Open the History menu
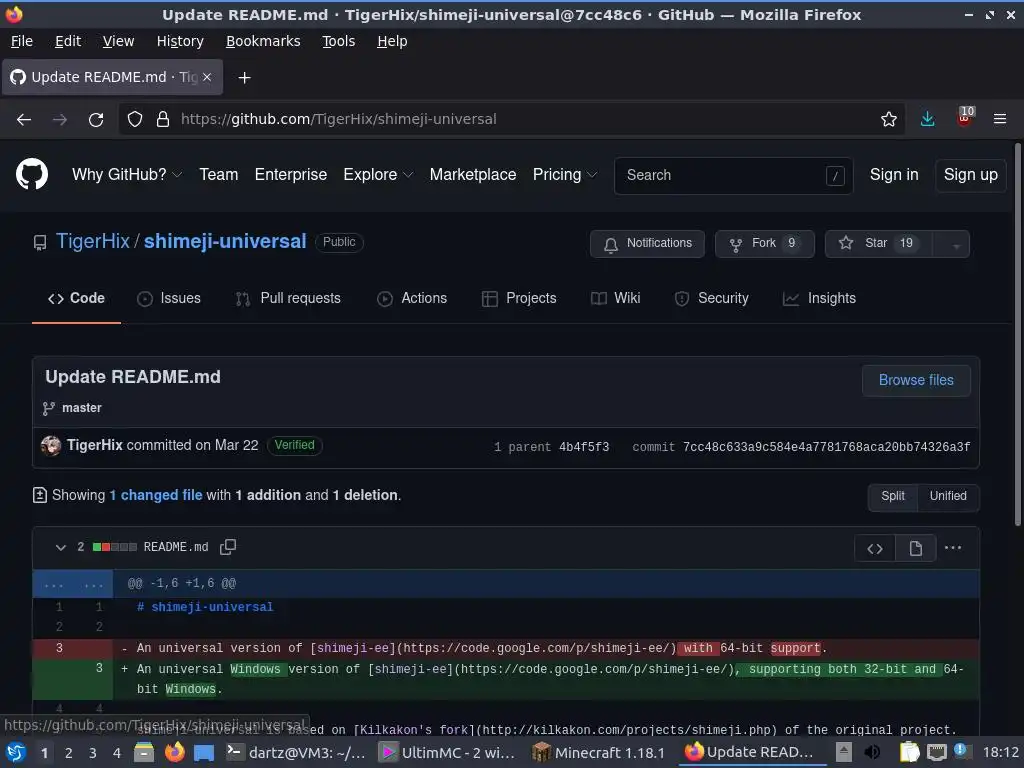 pyautogui.click(x=180, y=41)
